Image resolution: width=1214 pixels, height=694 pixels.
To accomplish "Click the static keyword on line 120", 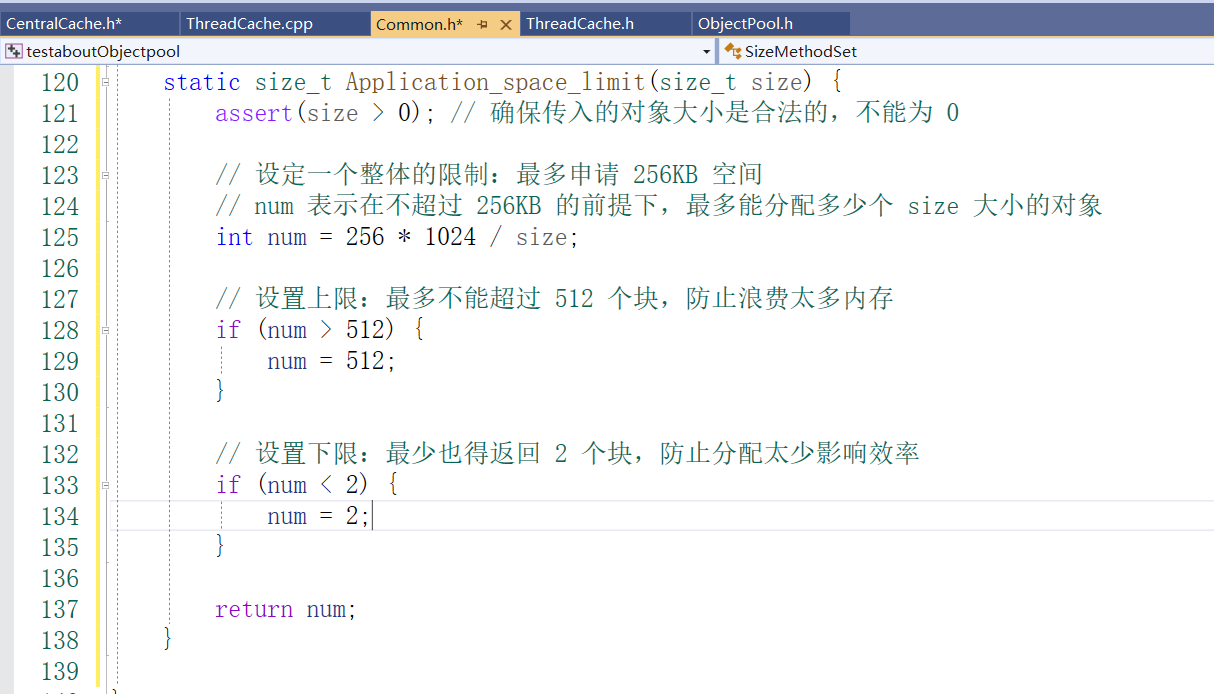I will [202, 82].
